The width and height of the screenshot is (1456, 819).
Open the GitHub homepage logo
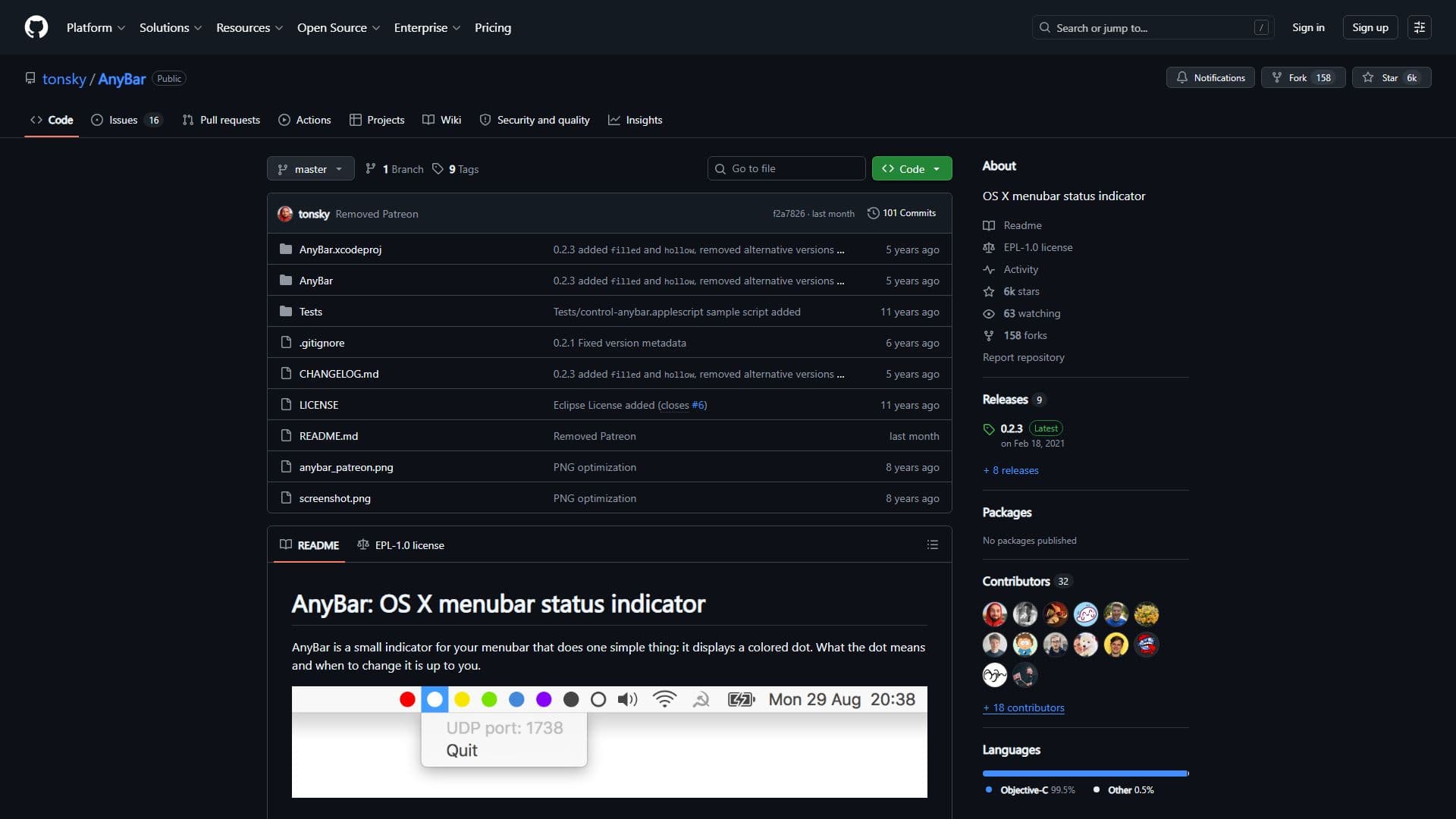(x=36, y=27)
